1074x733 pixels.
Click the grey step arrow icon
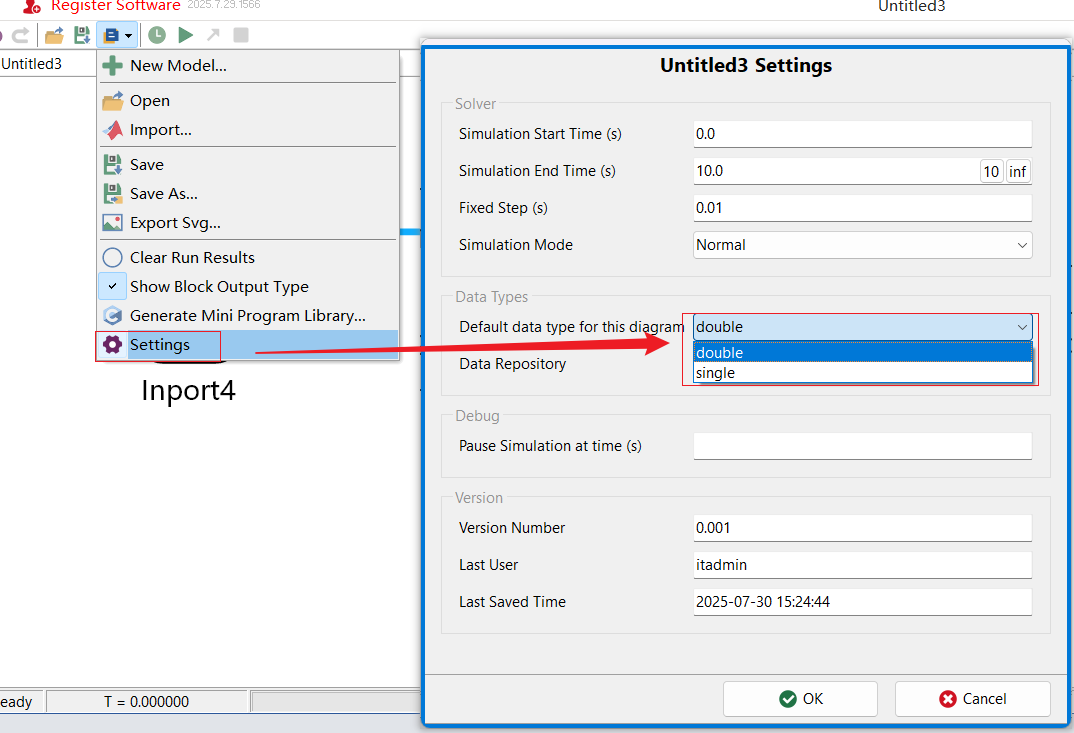point(213,35)
